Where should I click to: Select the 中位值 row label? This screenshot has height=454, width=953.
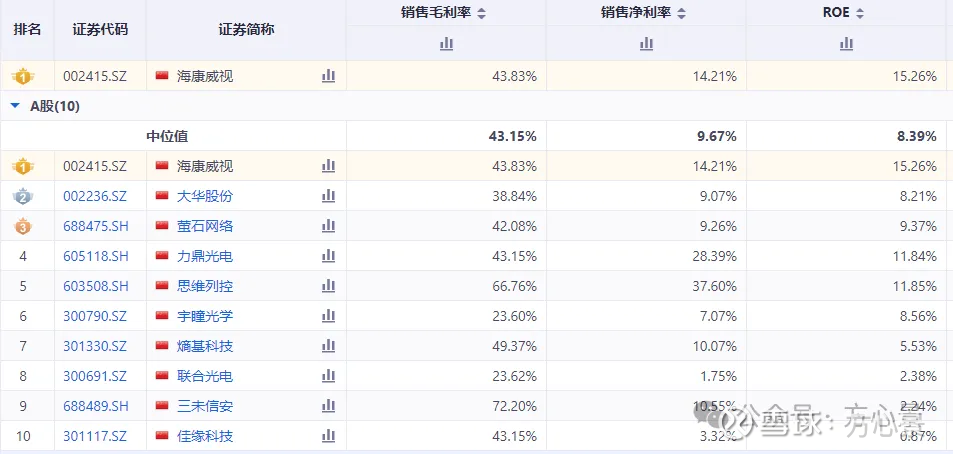point(167,136)
